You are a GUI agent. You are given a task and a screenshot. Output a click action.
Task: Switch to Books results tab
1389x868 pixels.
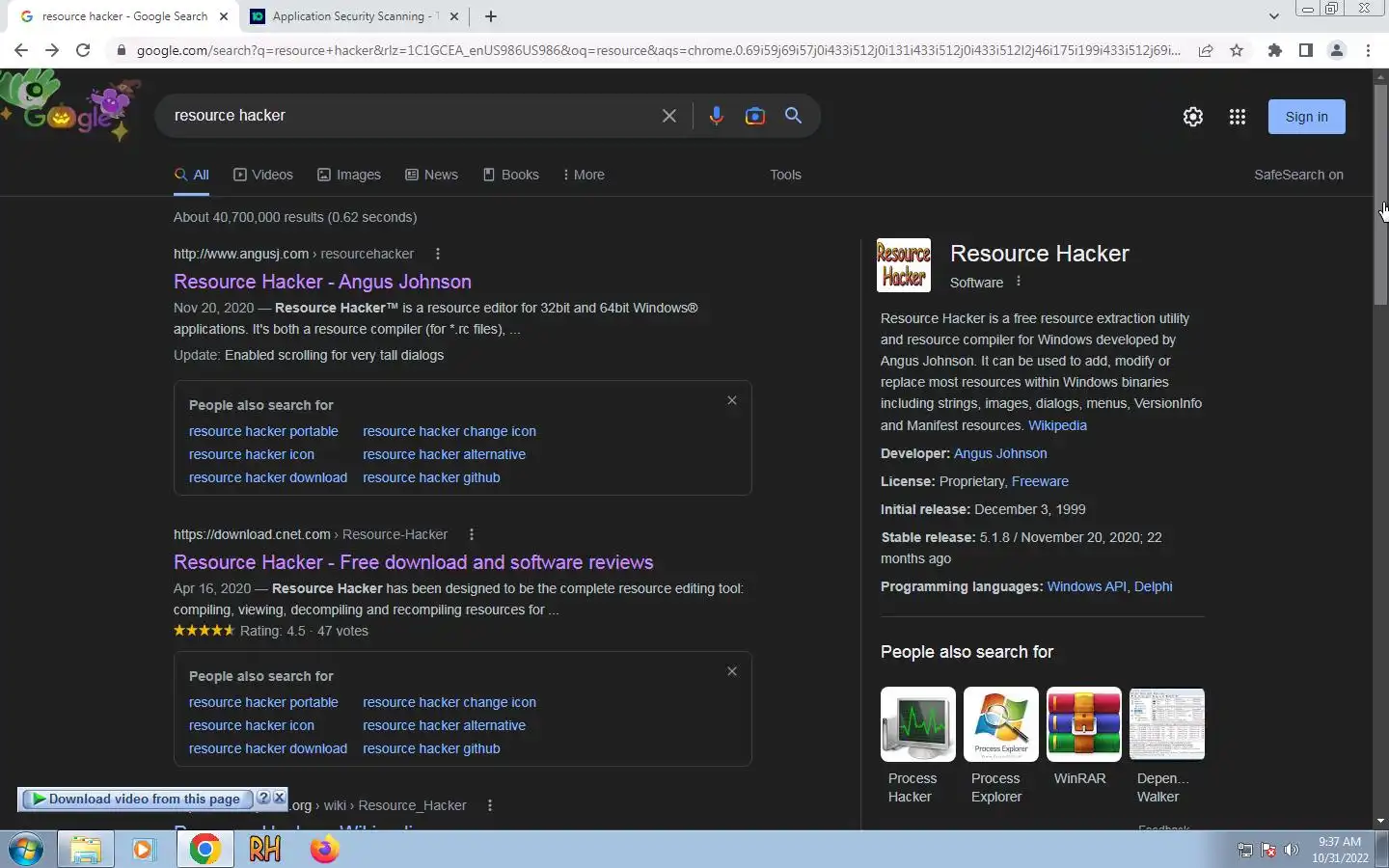click(x=511, y=175)
